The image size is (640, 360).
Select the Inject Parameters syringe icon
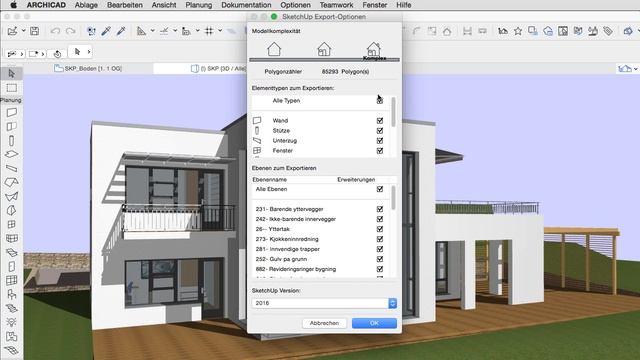[121, 31]
